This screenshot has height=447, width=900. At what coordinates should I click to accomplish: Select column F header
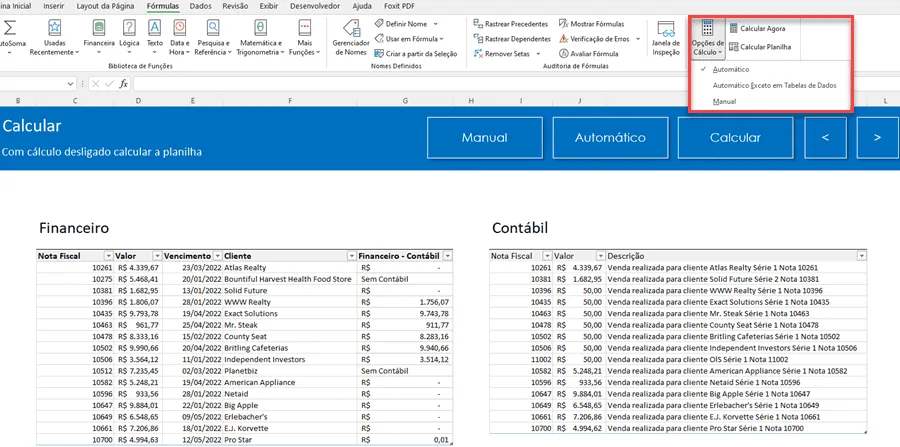coord(290,101)
